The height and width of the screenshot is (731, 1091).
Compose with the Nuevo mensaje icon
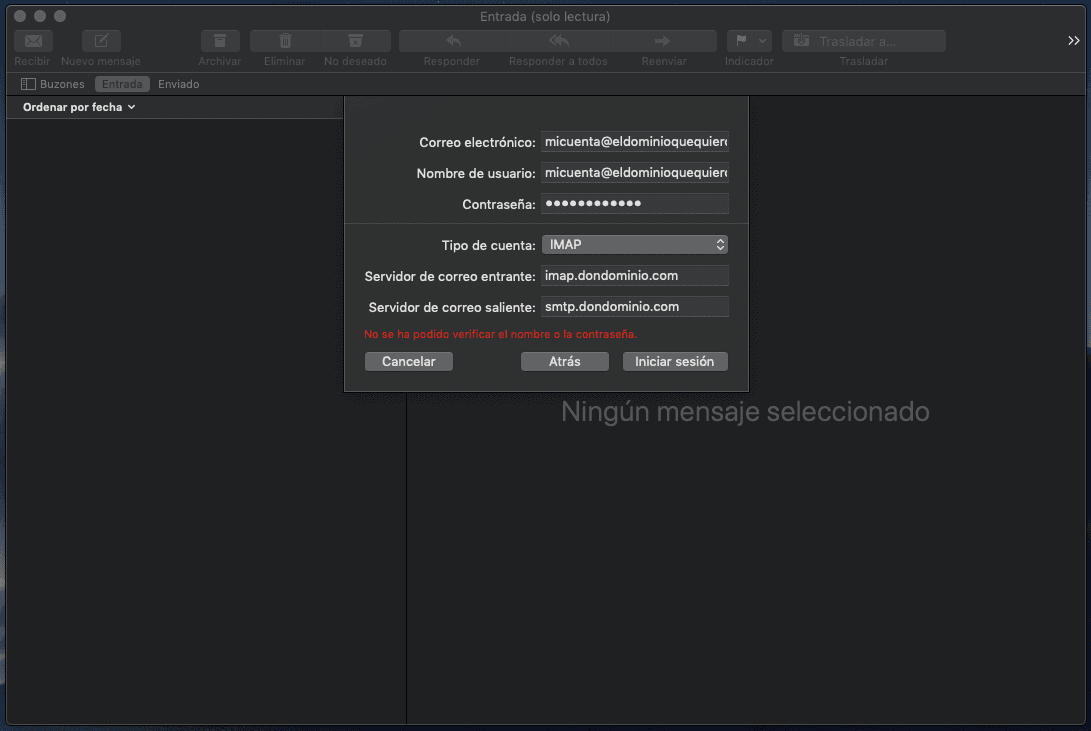pos(101,41)
